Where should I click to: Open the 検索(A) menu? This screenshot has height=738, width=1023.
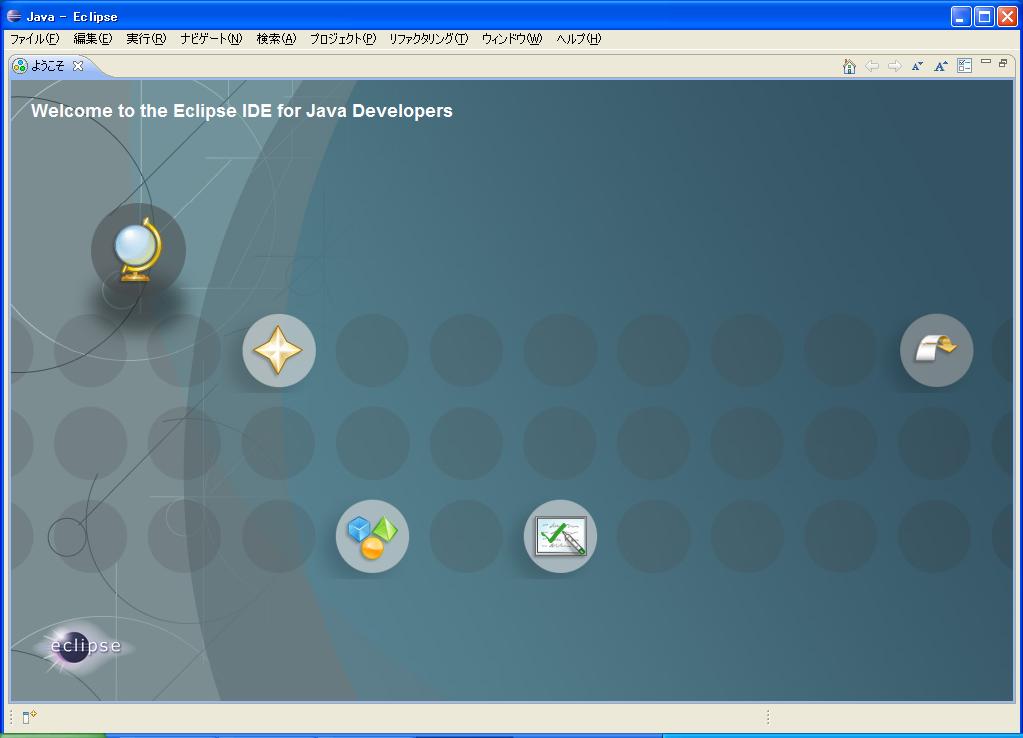[276, 39]
